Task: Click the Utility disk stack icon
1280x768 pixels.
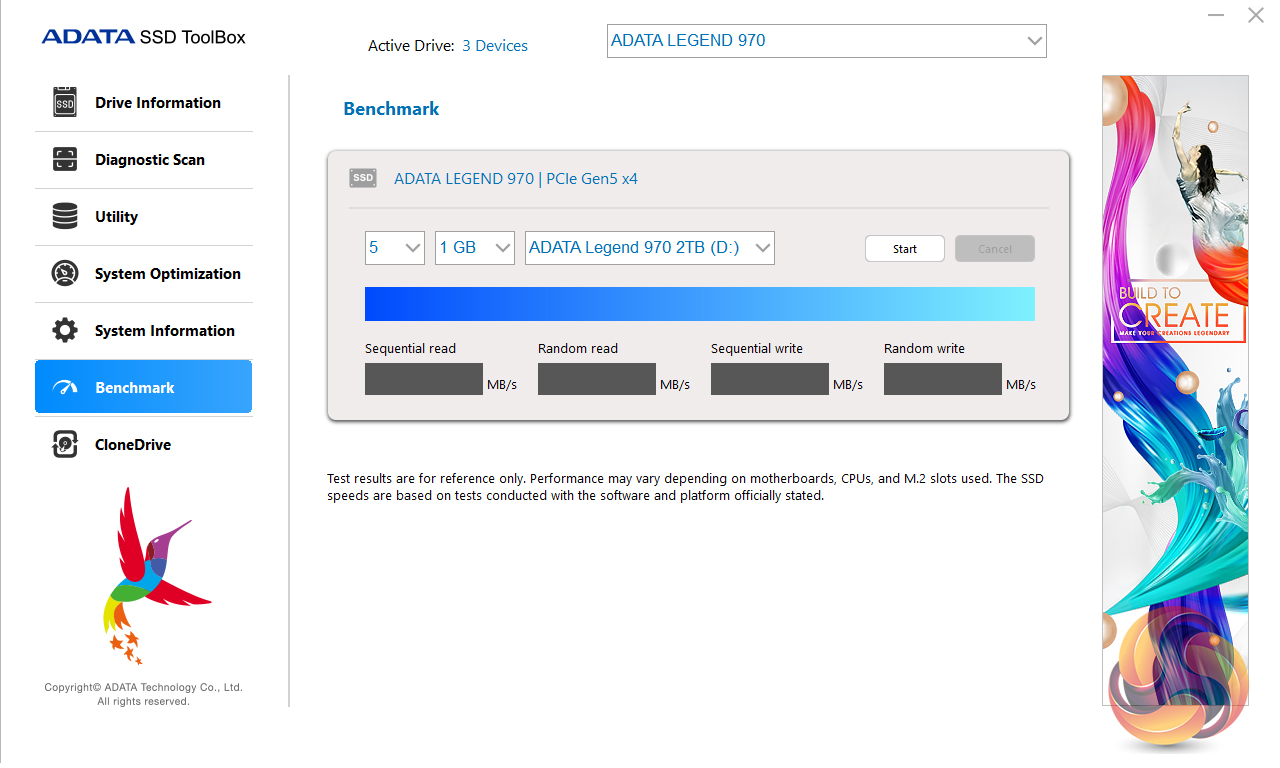Action: 65,217
